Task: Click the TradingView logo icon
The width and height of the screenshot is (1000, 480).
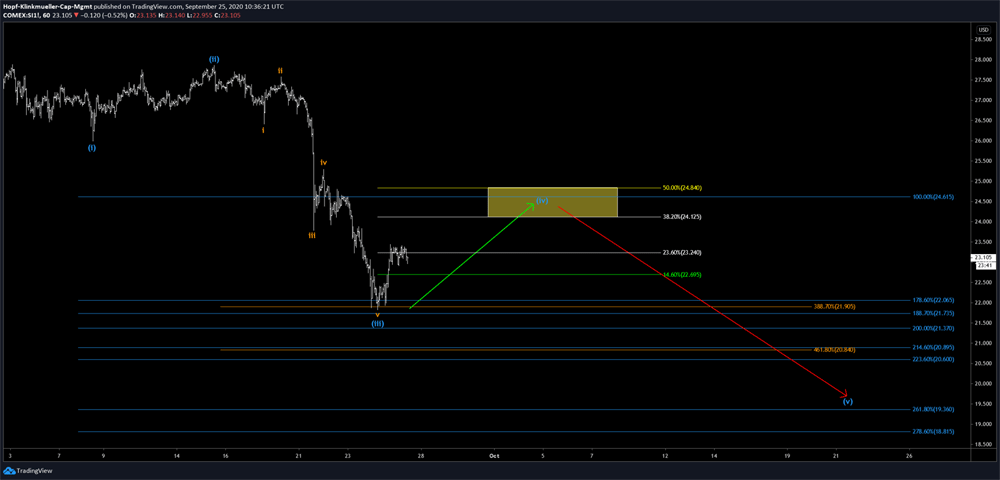Action: (9, 469)
